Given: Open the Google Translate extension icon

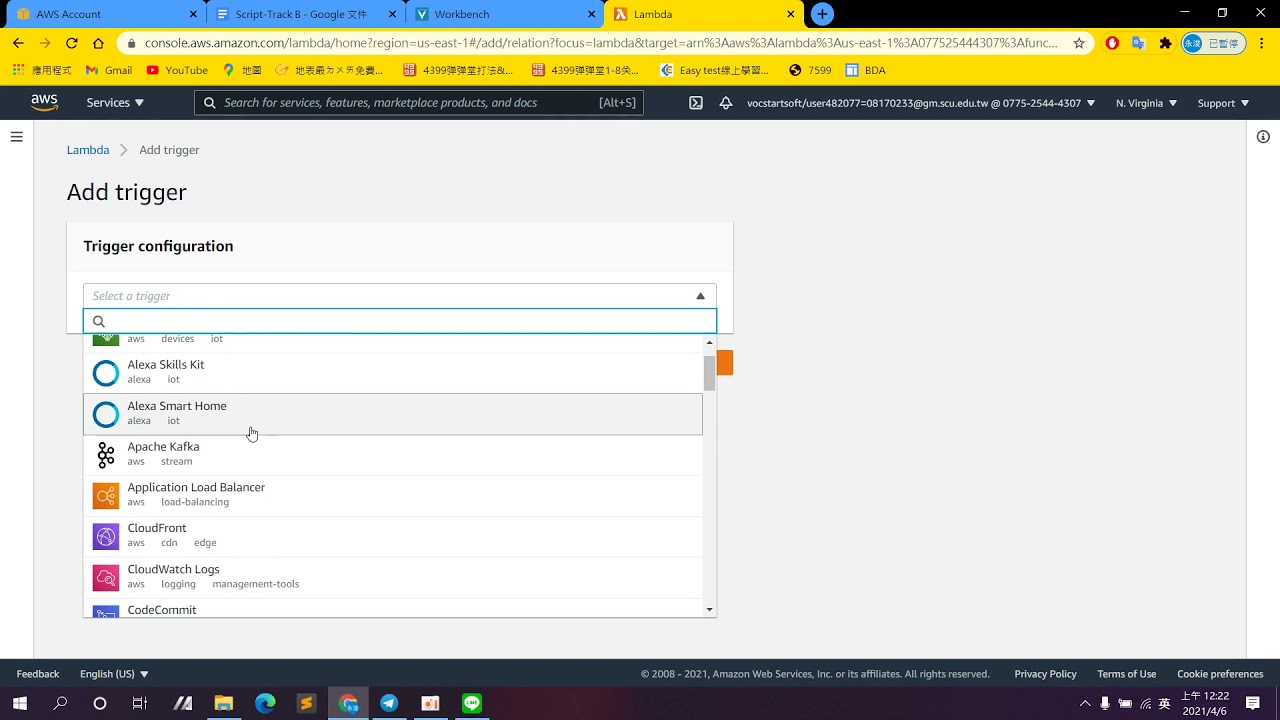Looking at the screenshot, I should point(1138,43).
